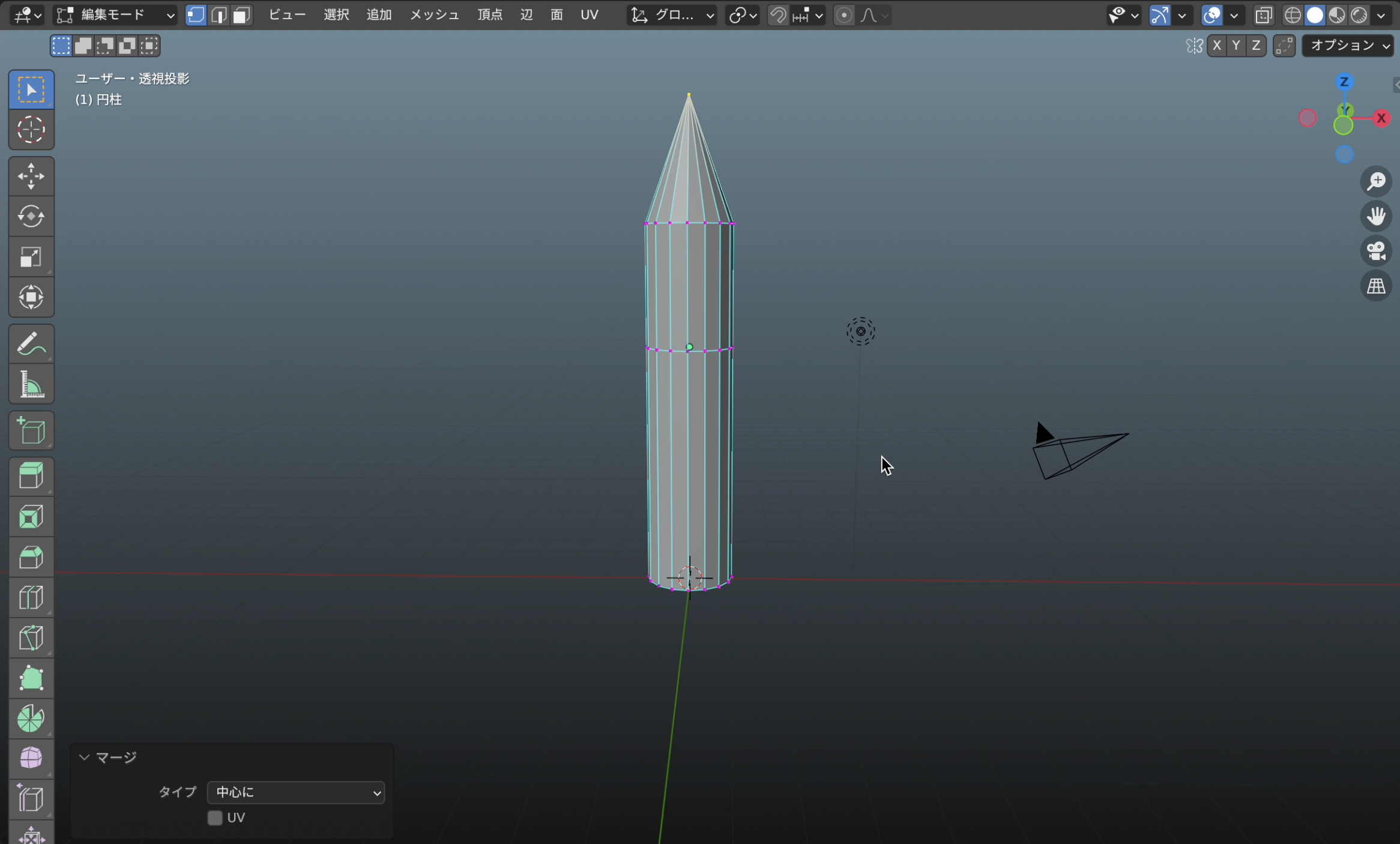Open the 編集モード mode dropdown

(115, 15)
